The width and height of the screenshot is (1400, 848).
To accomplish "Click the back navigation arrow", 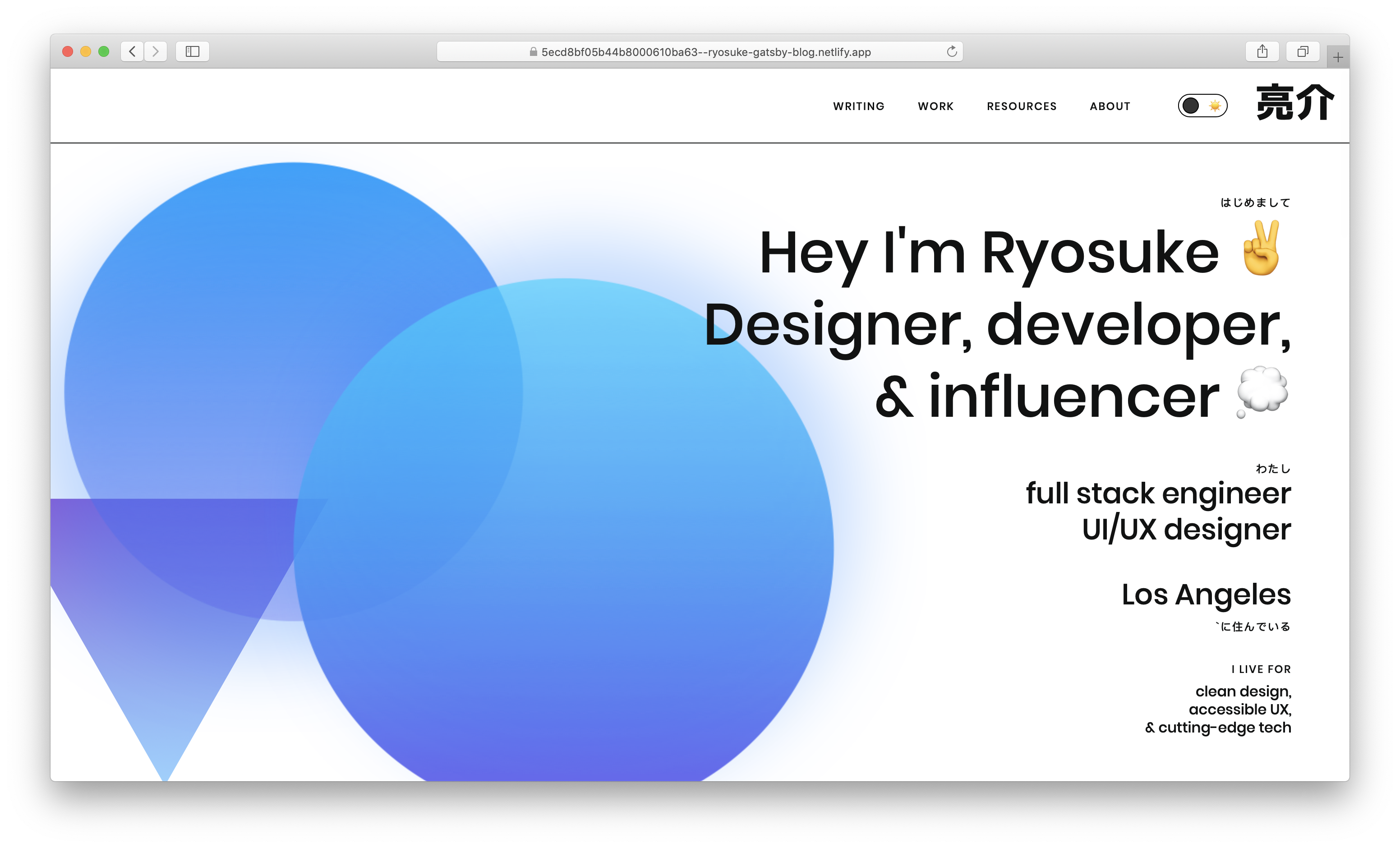I will 132,51.
